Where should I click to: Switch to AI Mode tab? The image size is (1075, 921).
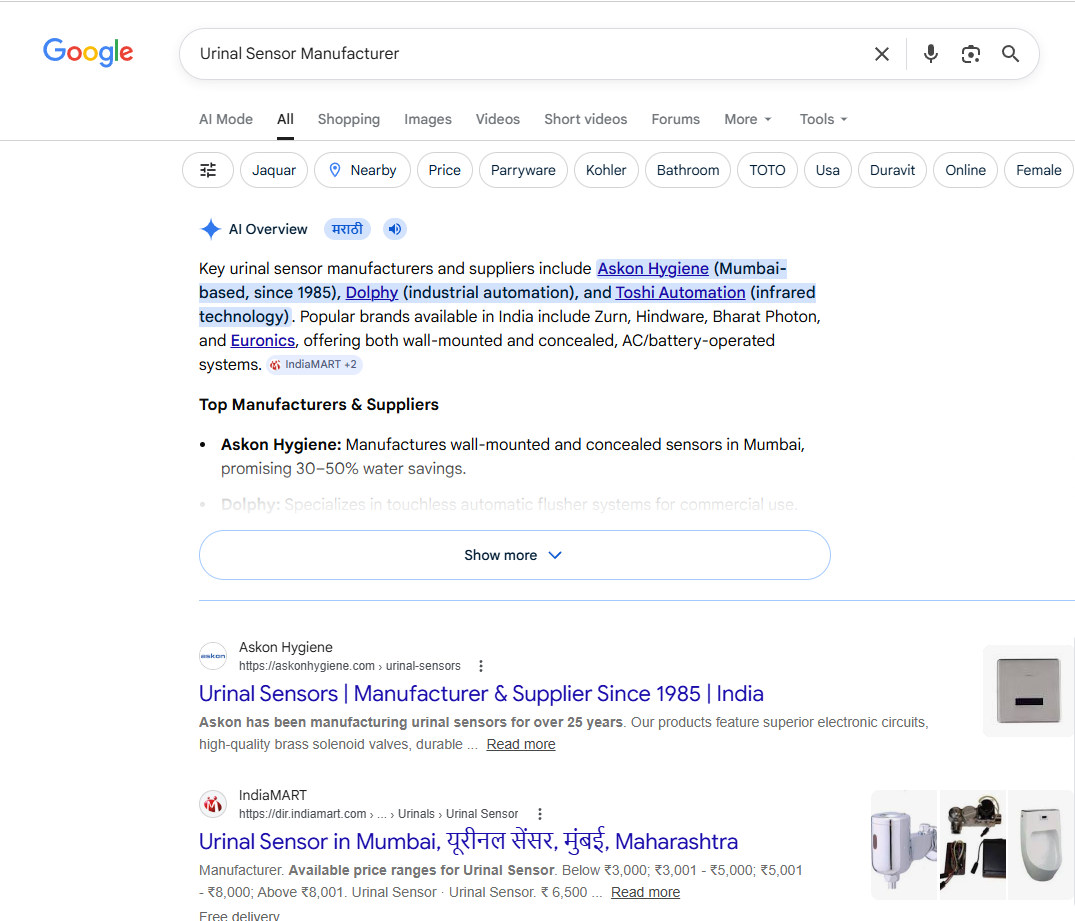[226, 119]
